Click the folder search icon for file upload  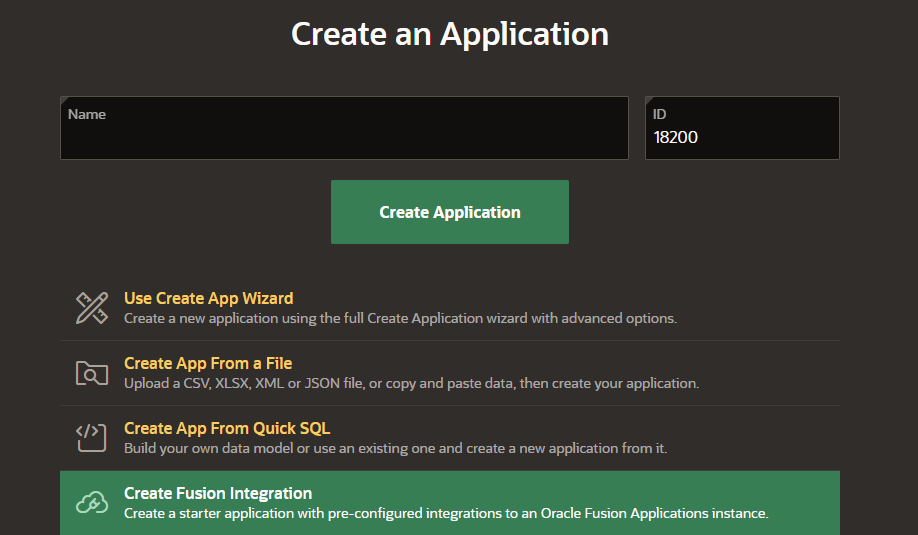(x=91, y=373)
